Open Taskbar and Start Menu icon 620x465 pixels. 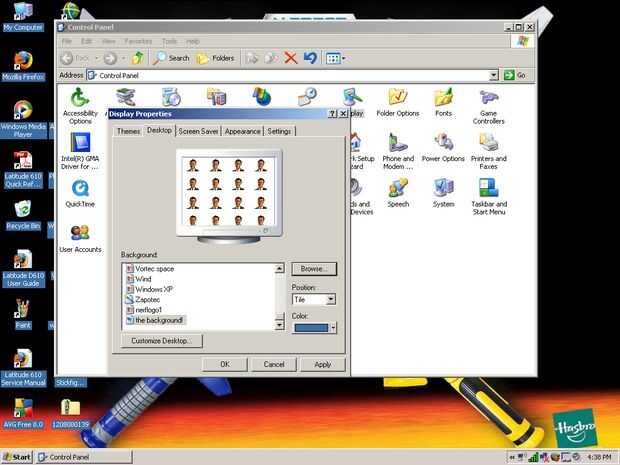(489, 197)
